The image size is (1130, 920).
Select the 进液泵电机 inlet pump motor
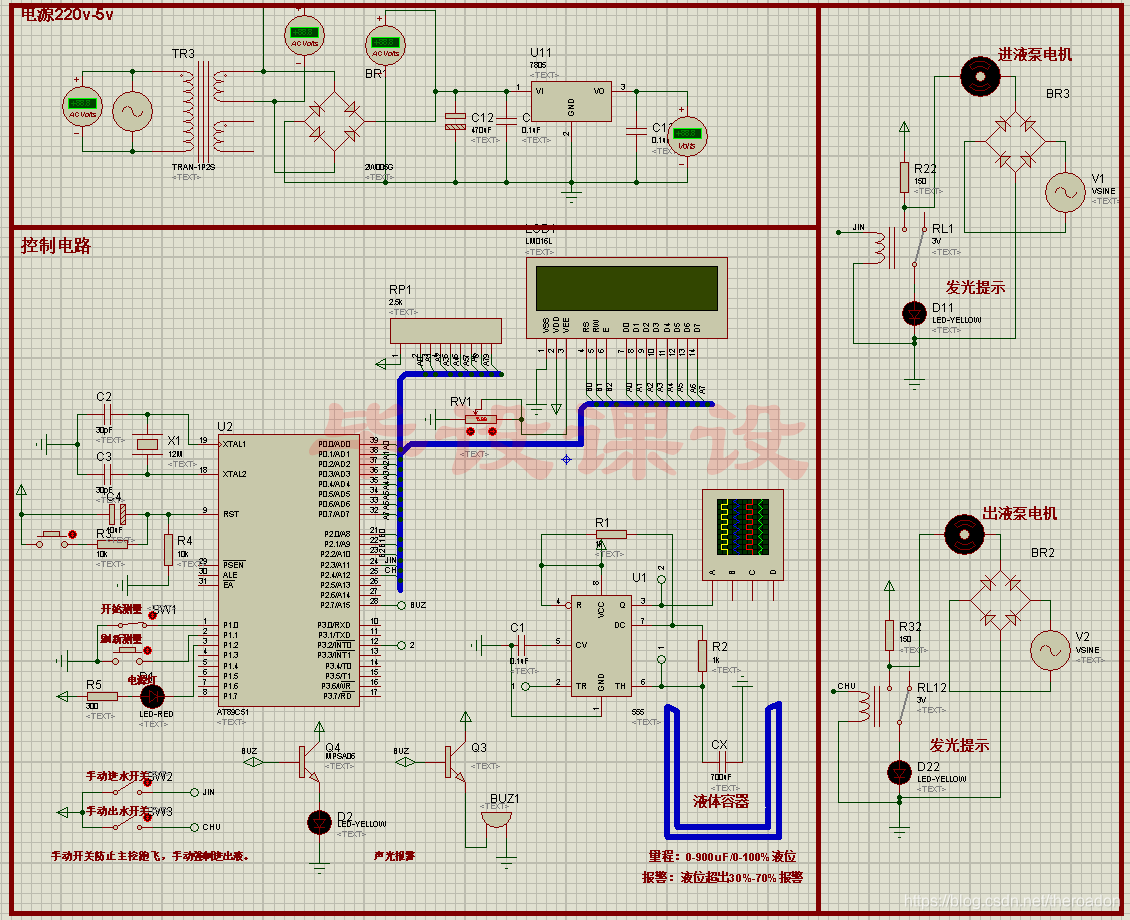point(980,76)
